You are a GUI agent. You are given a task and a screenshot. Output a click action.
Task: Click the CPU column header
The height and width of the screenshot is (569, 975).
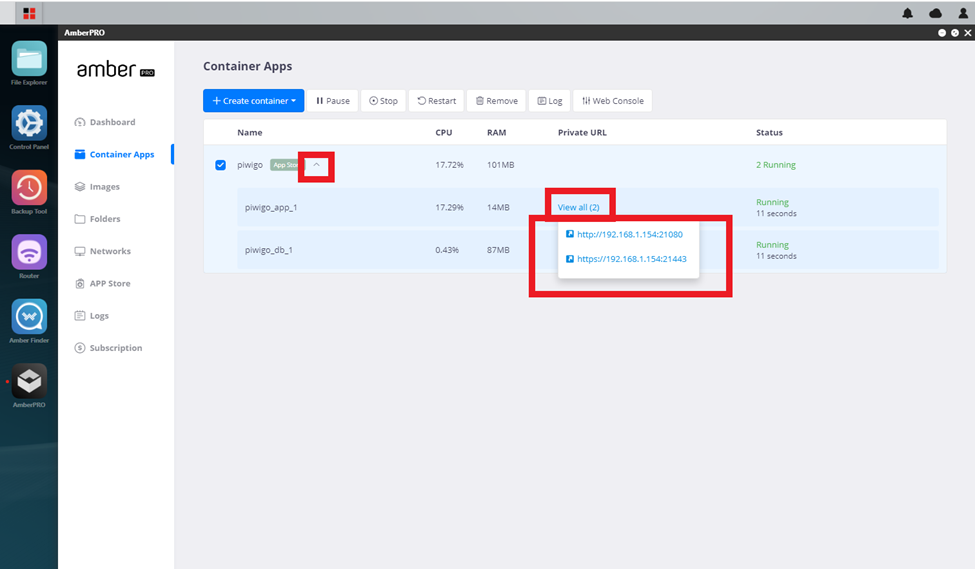coord(443,132)
